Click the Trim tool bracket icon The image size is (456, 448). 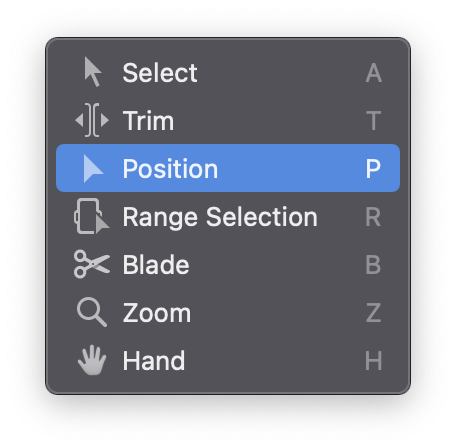click(x=92, y=120)
